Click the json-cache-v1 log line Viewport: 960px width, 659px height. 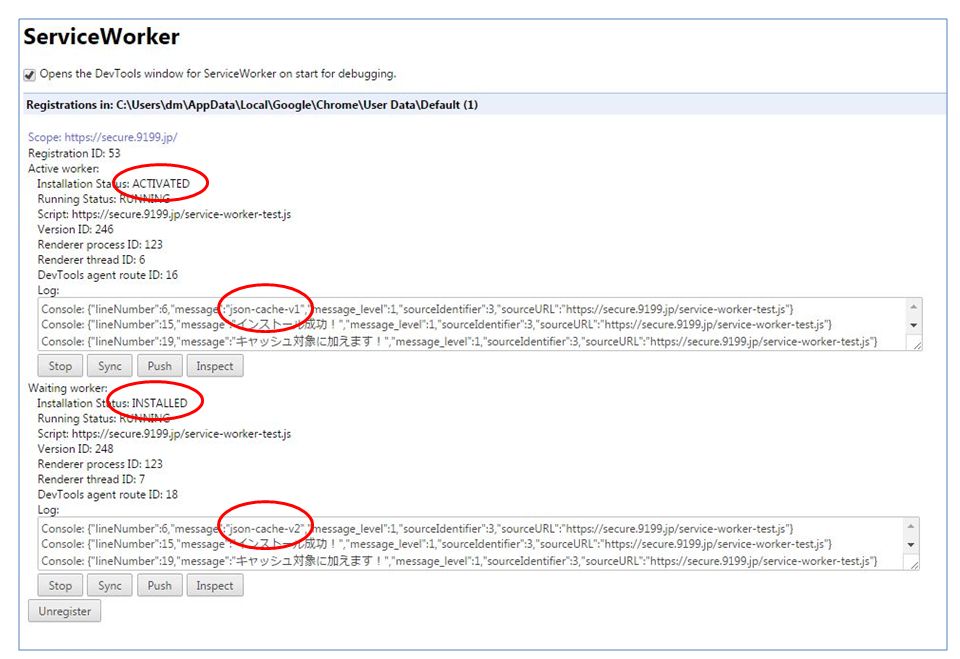tap(418, 309)
